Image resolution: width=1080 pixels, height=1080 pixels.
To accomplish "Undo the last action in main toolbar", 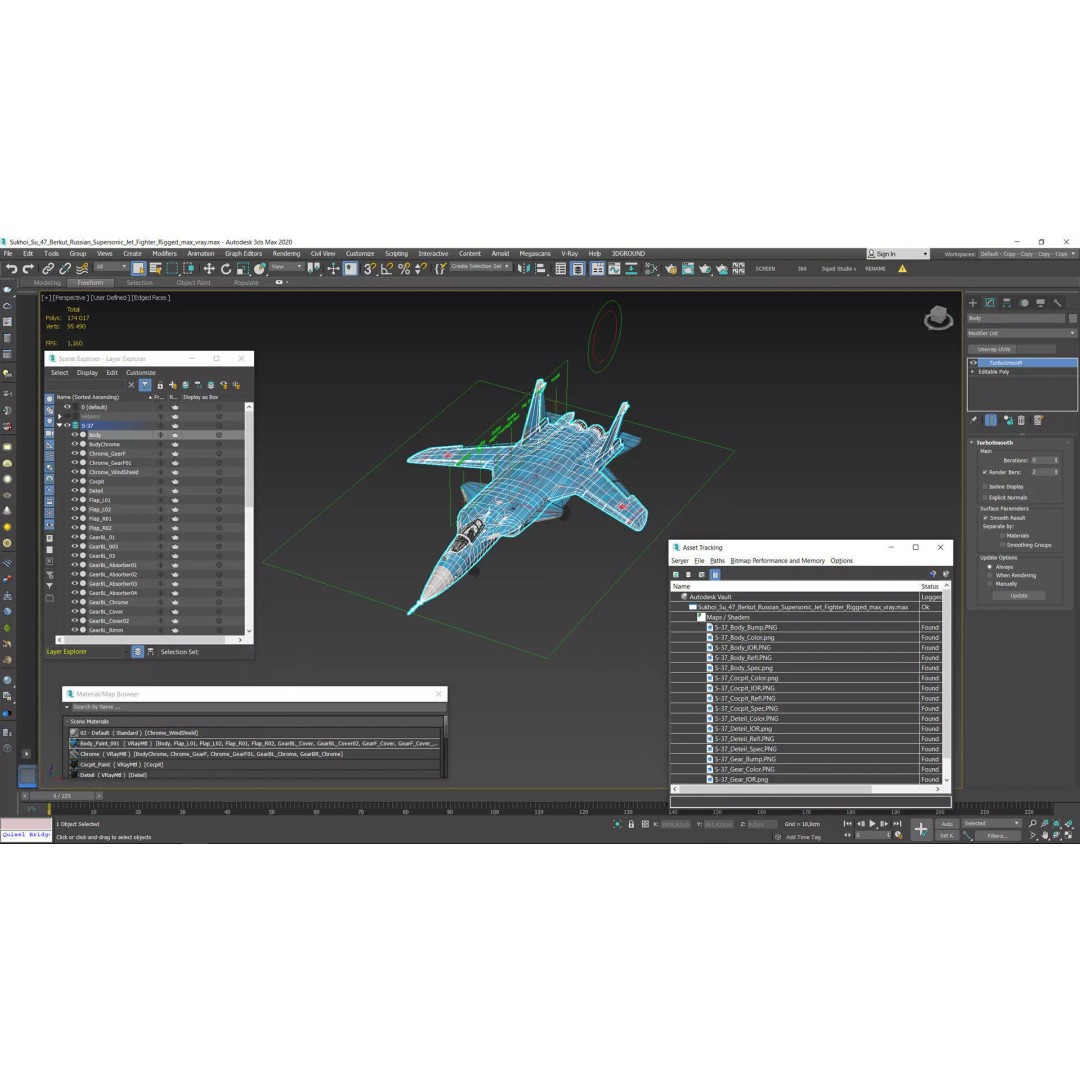I will 11,269.
